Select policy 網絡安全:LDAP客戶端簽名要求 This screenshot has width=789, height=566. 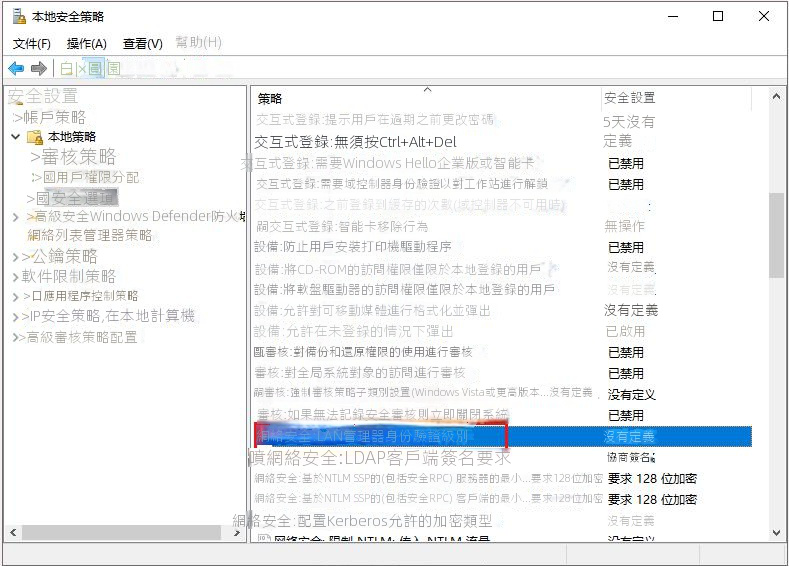pos(380,457)
